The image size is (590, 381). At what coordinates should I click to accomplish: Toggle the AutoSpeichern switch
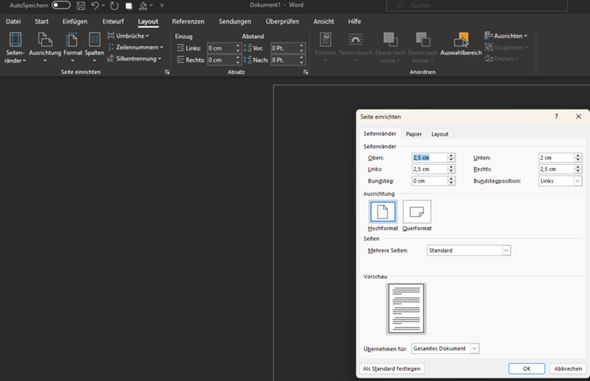click(x=61, y=5)
